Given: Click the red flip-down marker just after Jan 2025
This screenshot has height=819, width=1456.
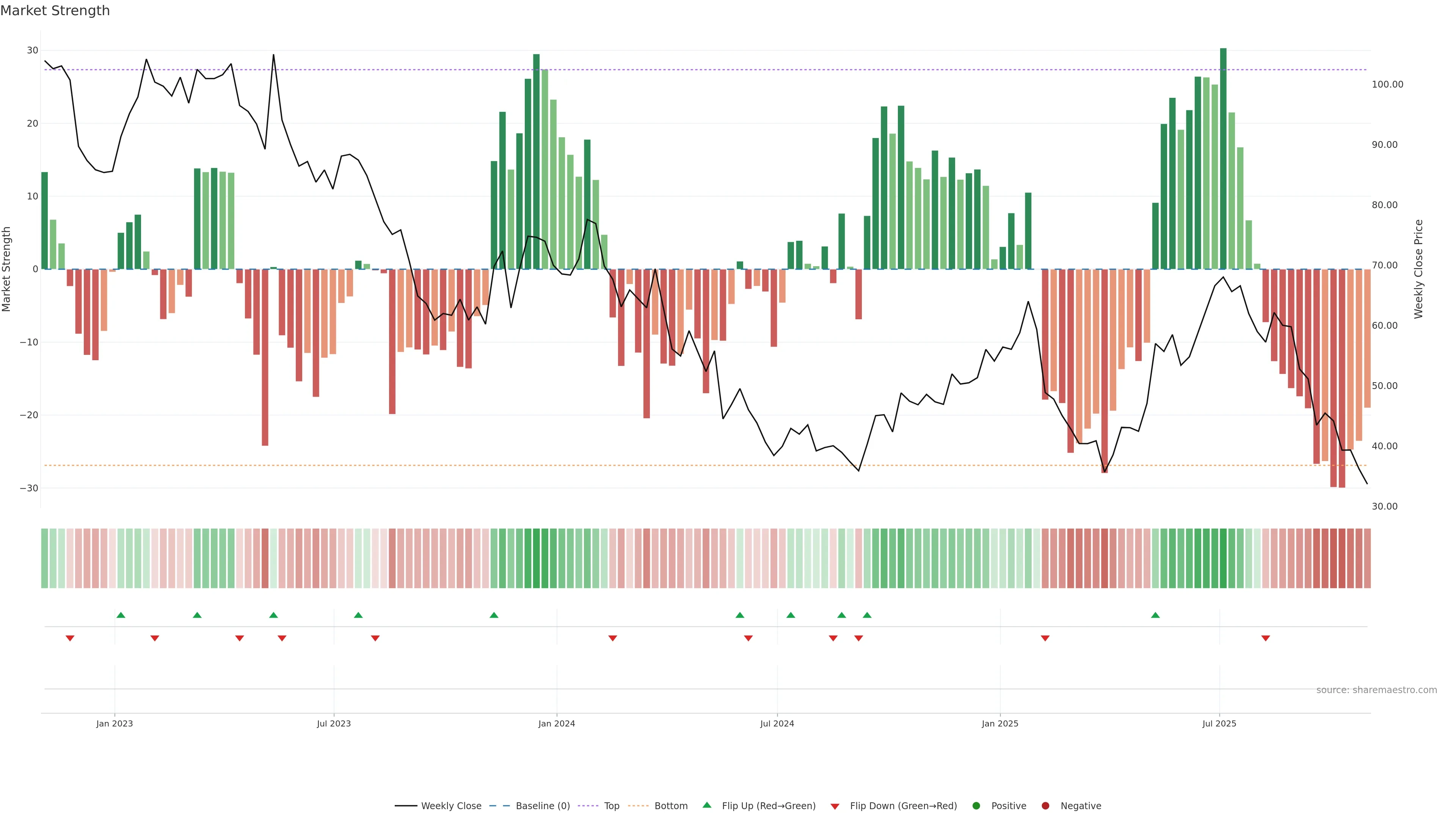Looking at the screenshot, I should point(1045,638).
